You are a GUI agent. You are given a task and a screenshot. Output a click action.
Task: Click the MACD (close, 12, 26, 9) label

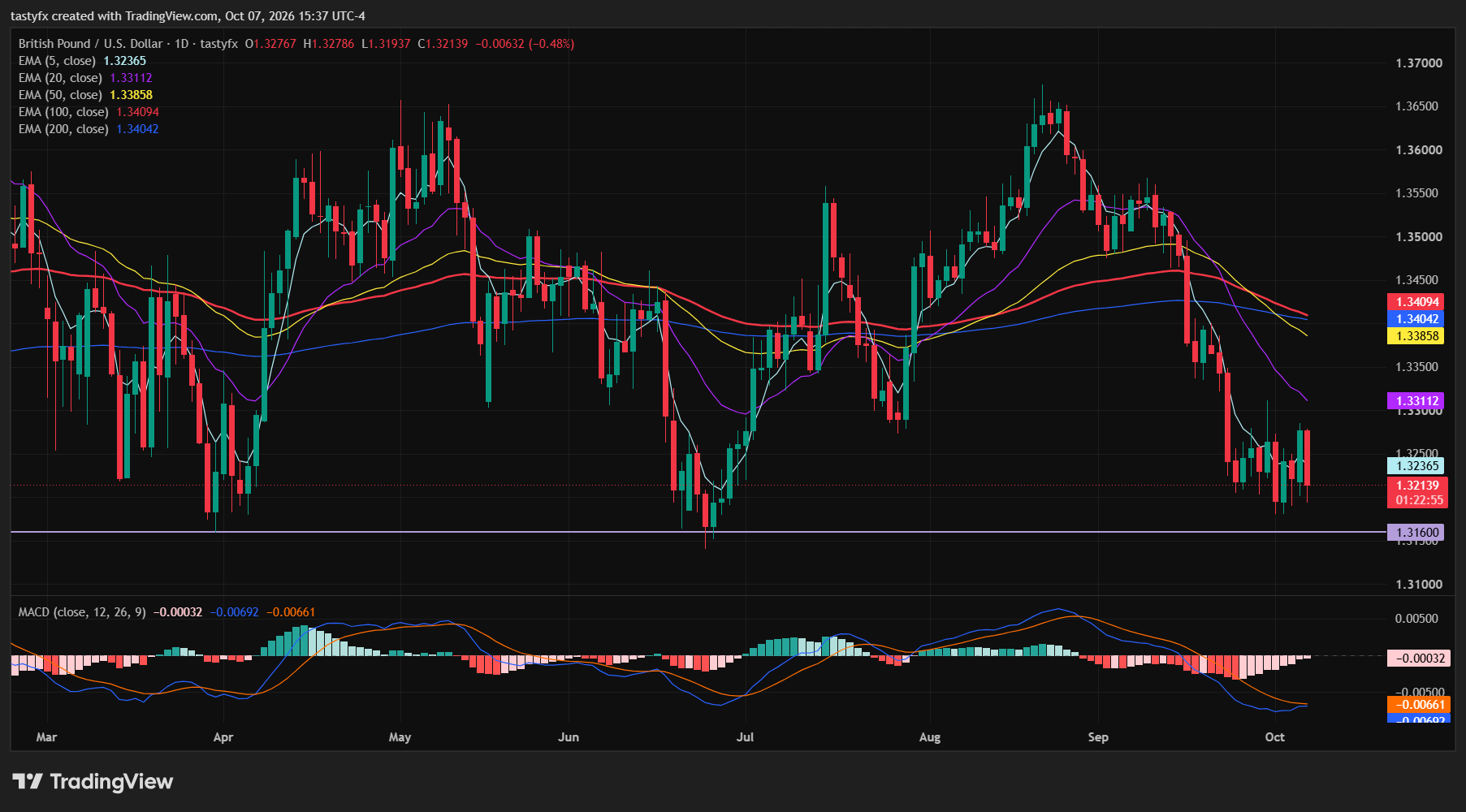(x=82, y=612)
